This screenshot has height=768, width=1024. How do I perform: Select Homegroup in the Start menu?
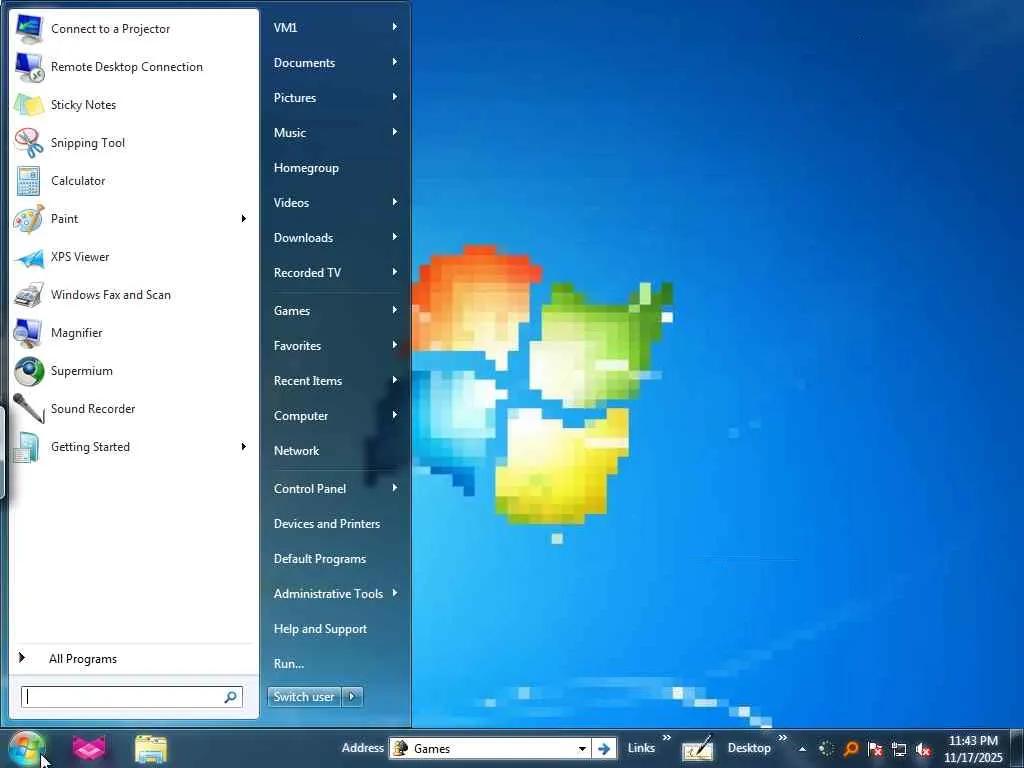[336, 168]
